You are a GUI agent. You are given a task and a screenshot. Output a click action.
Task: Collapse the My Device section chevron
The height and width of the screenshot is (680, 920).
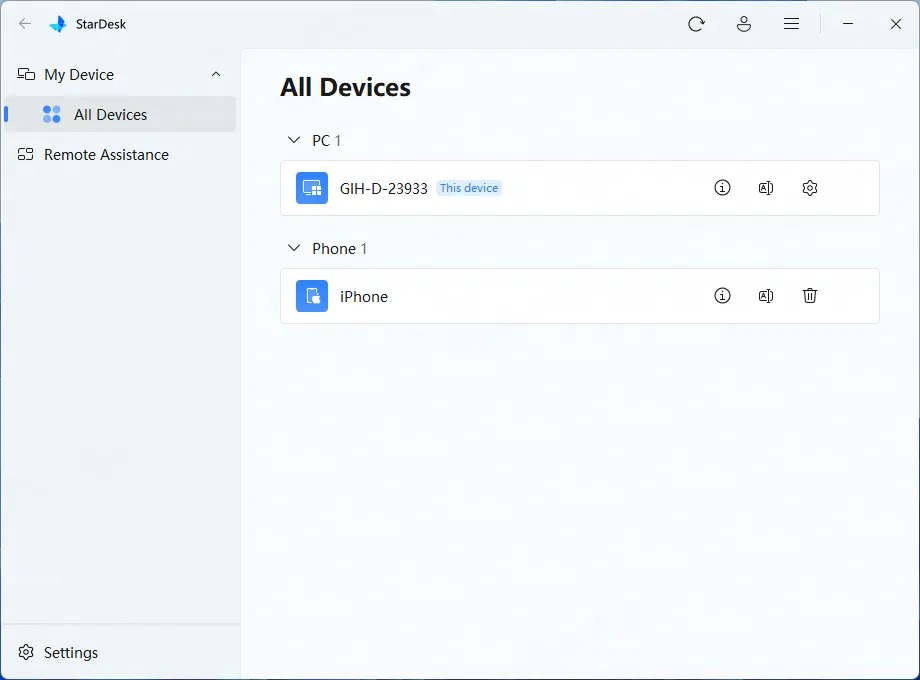point(216,74)
